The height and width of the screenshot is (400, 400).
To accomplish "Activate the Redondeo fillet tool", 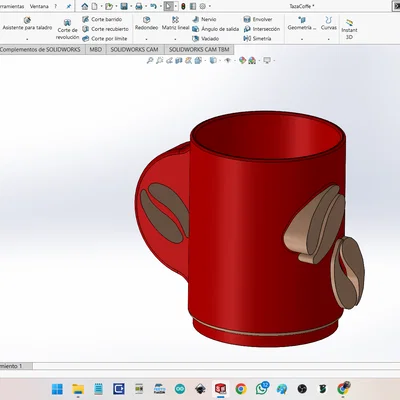I will (x=146, y=24).
